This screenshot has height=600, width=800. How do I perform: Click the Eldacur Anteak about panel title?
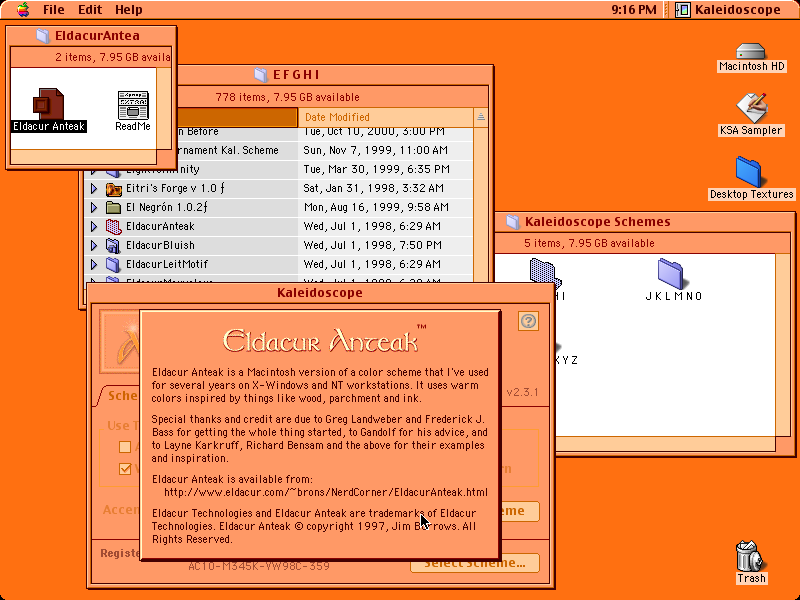click(324, 340)
